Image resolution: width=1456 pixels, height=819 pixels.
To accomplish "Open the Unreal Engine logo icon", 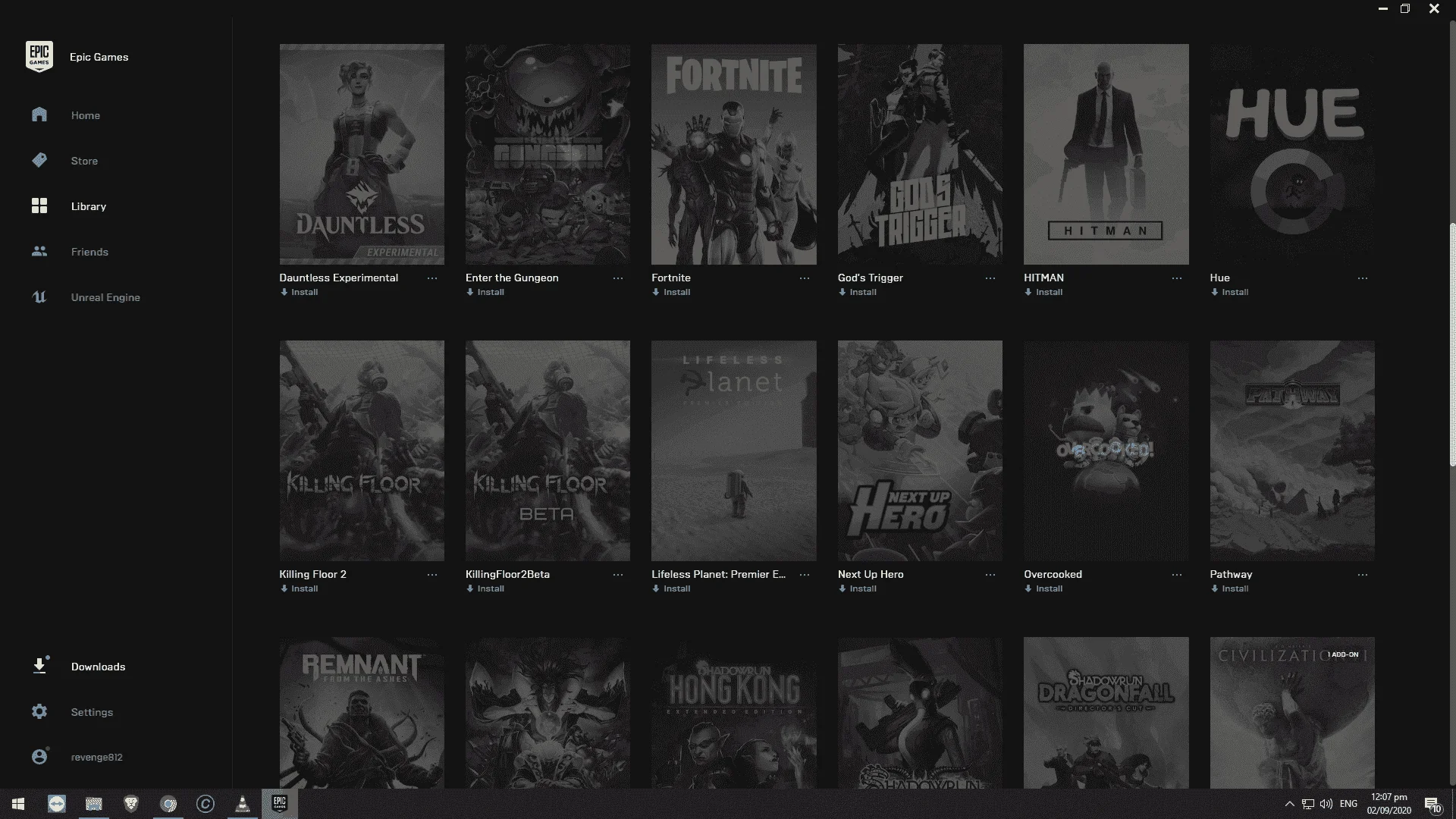I will (39, 297).
